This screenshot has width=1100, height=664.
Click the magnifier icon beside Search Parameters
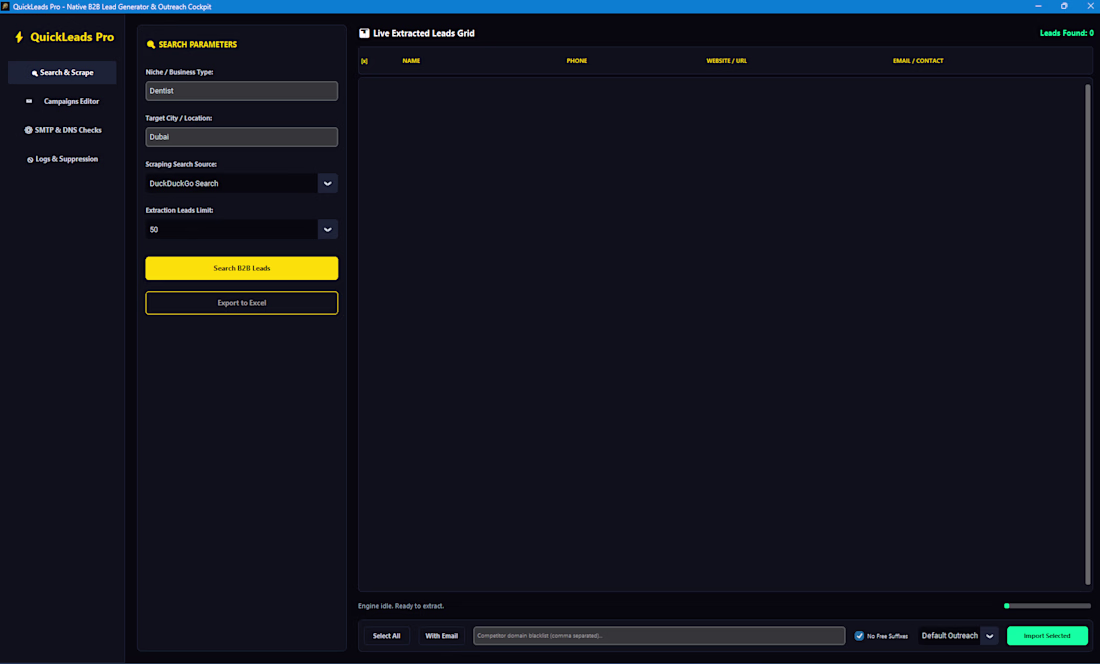pos(151,44)
